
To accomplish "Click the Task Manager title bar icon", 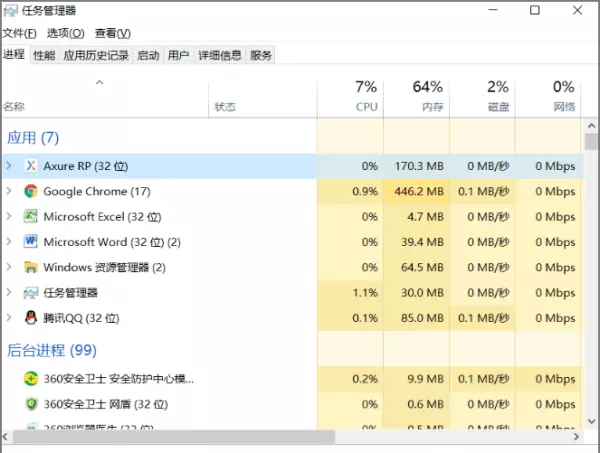I will tap(11, 10).
